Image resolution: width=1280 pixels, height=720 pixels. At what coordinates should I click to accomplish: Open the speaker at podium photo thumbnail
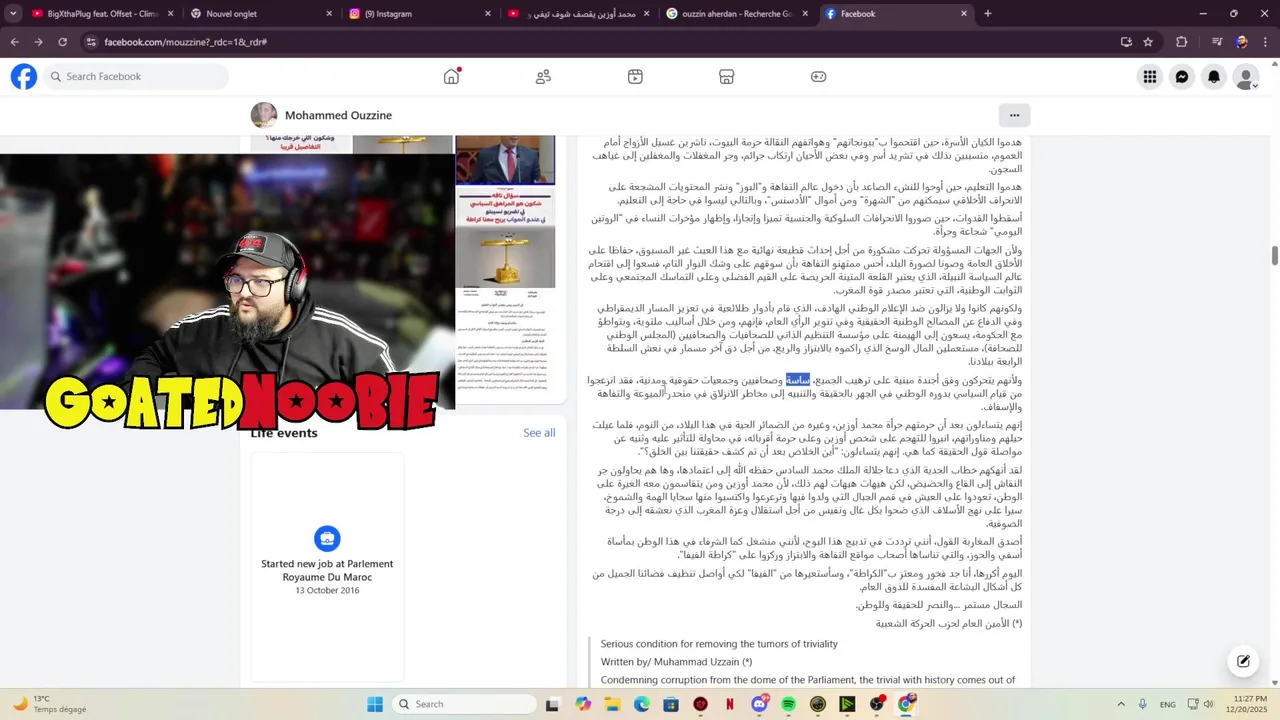pyautogui.click(x=505, y=160)
